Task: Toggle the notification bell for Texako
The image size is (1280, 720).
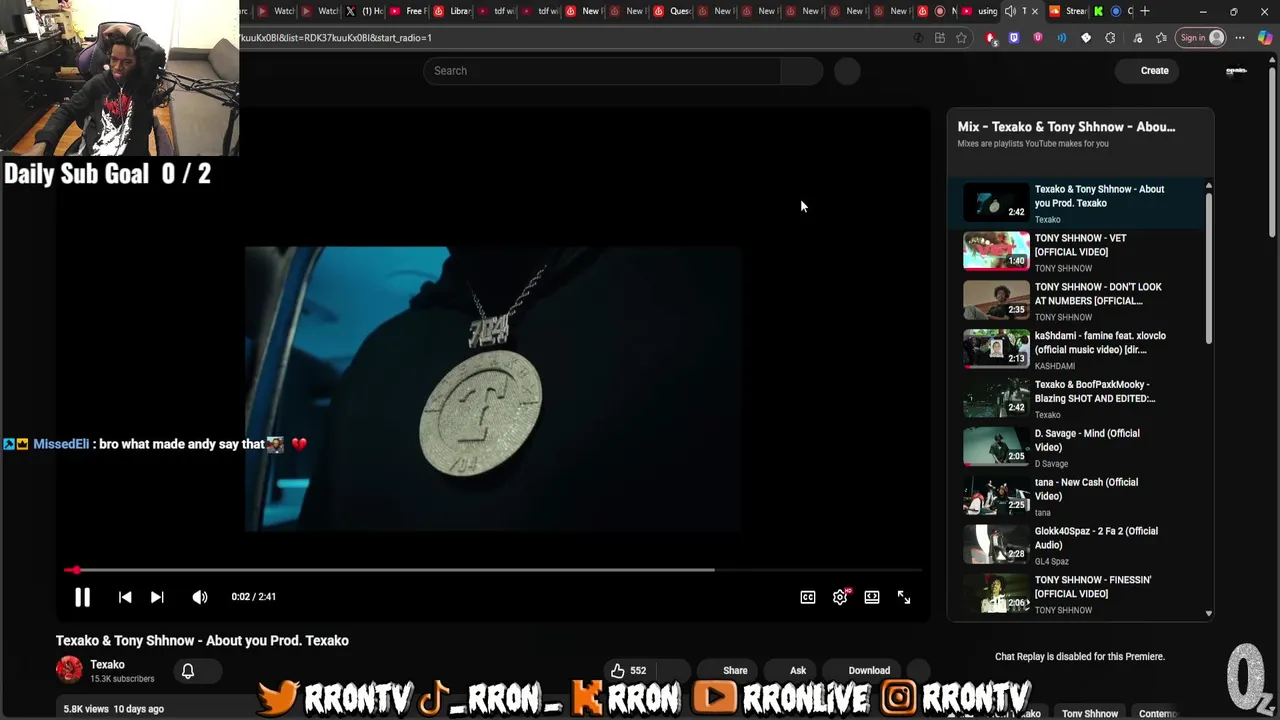Action: [x=188, y=671]
